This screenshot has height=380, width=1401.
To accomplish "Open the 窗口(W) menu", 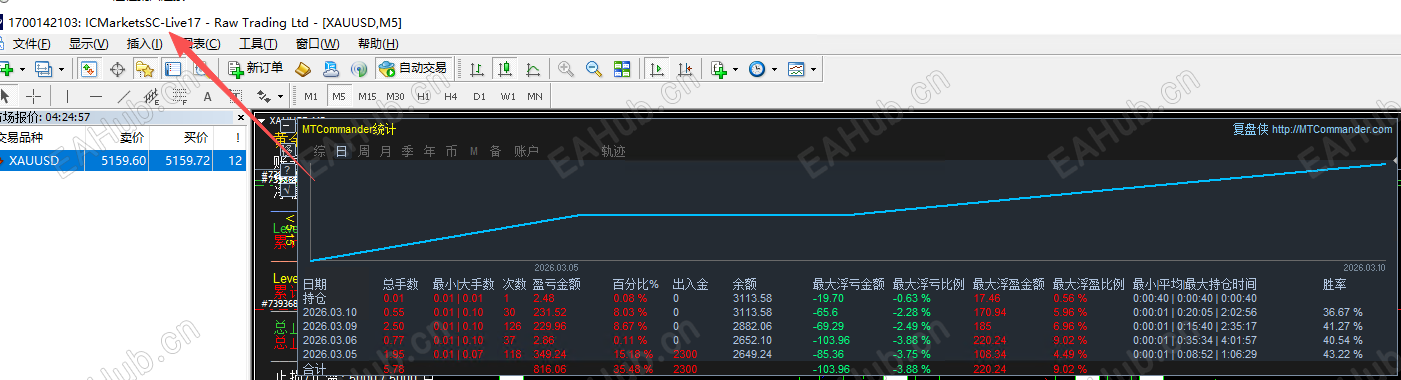I will [318, 43].
